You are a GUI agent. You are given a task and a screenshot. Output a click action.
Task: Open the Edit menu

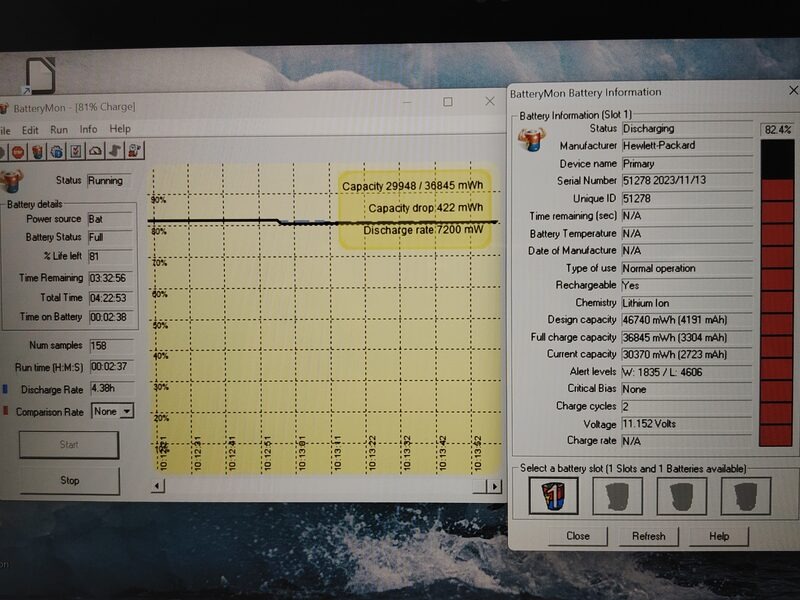click(x=30, y=130)
